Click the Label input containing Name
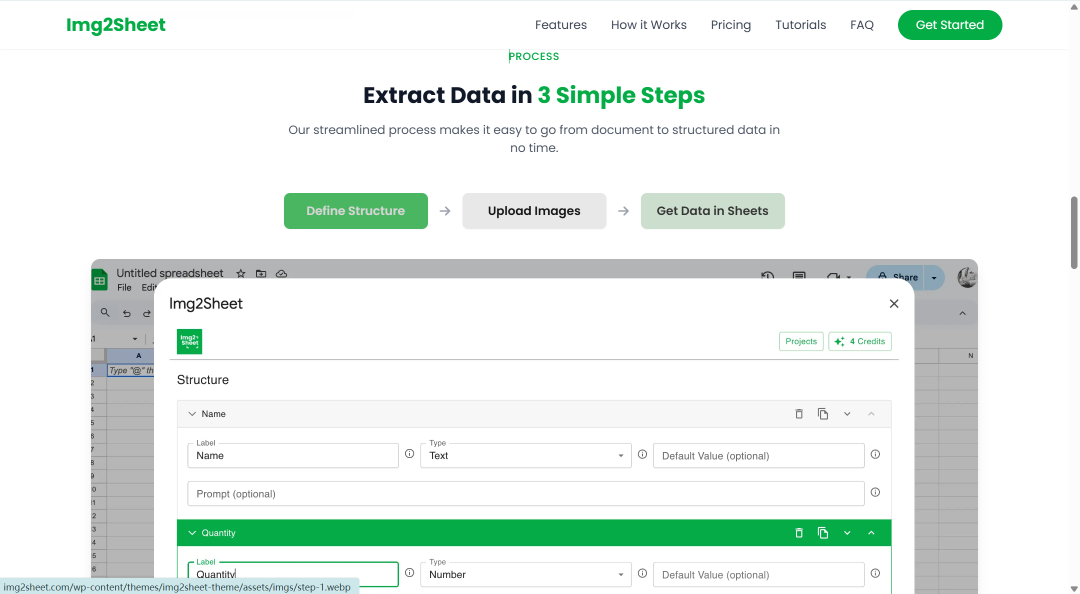 293,455
